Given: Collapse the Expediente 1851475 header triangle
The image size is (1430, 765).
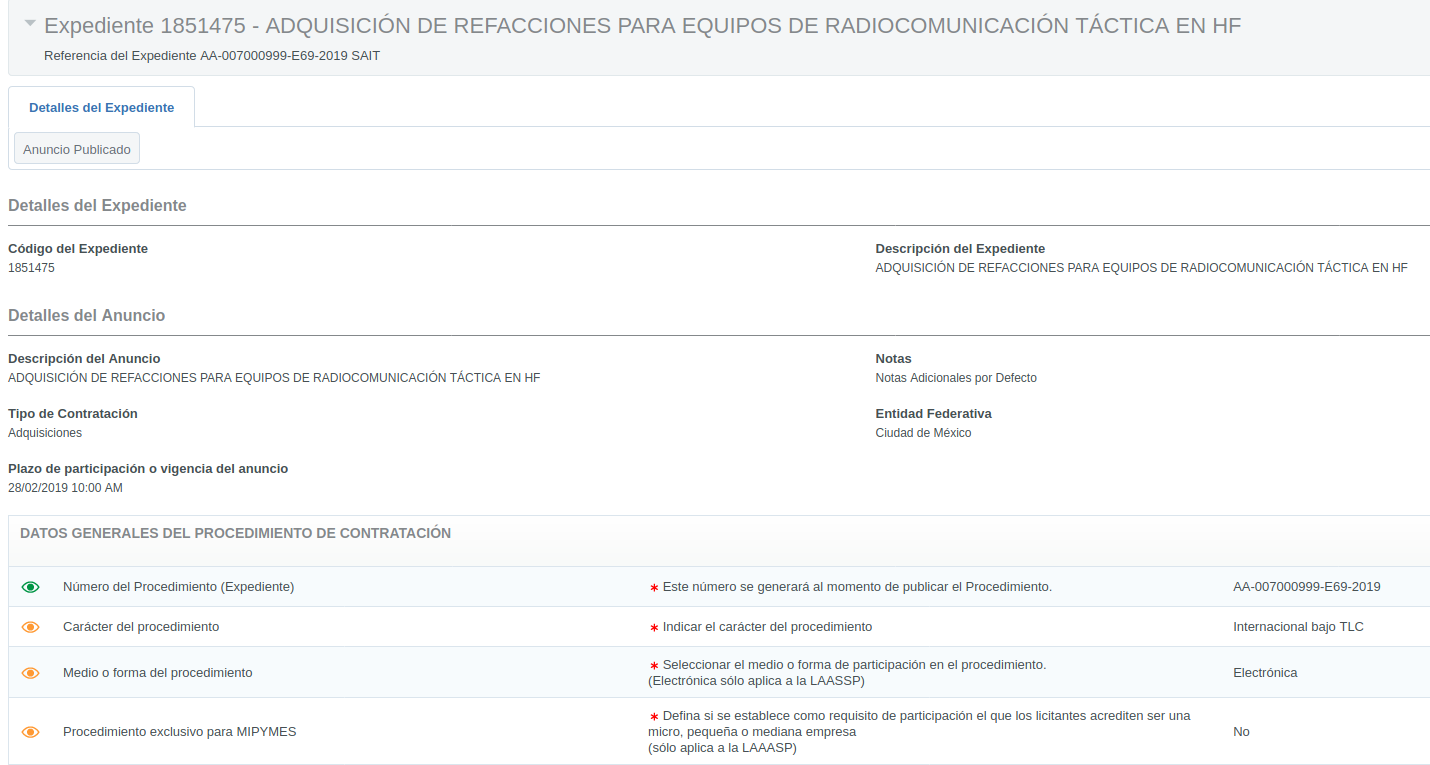Looking at the screenshot, I should [30, 23].
